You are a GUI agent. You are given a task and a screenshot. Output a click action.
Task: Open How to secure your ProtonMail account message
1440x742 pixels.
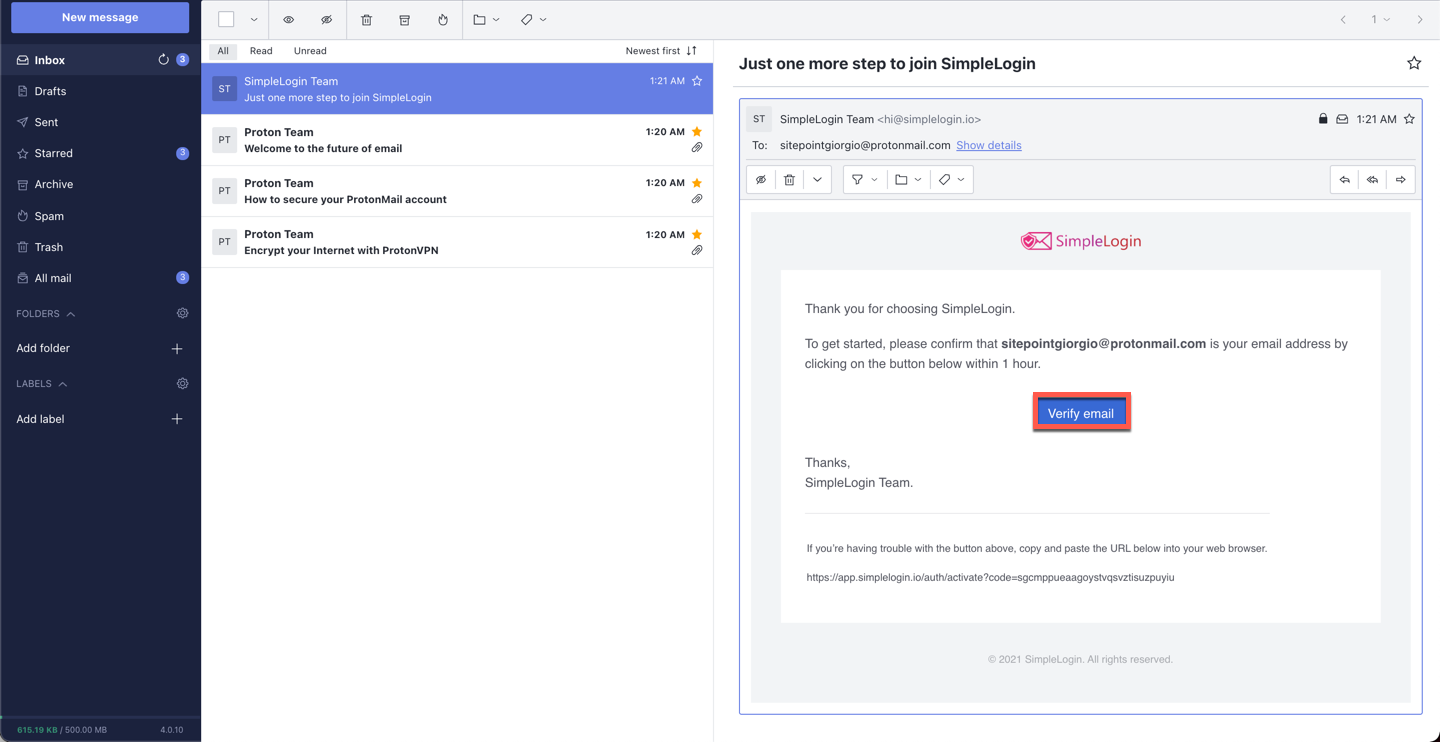coord(457,191)
